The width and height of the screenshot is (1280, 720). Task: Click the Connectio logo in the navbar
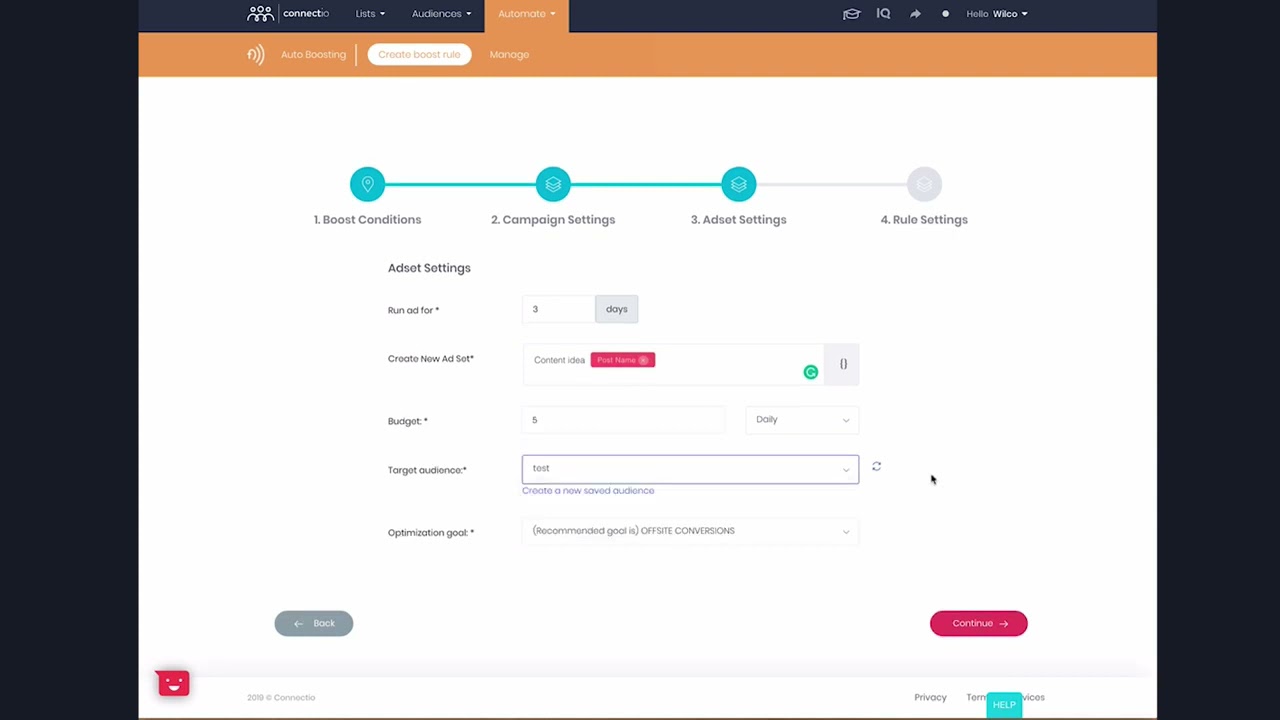coord(288,14)
